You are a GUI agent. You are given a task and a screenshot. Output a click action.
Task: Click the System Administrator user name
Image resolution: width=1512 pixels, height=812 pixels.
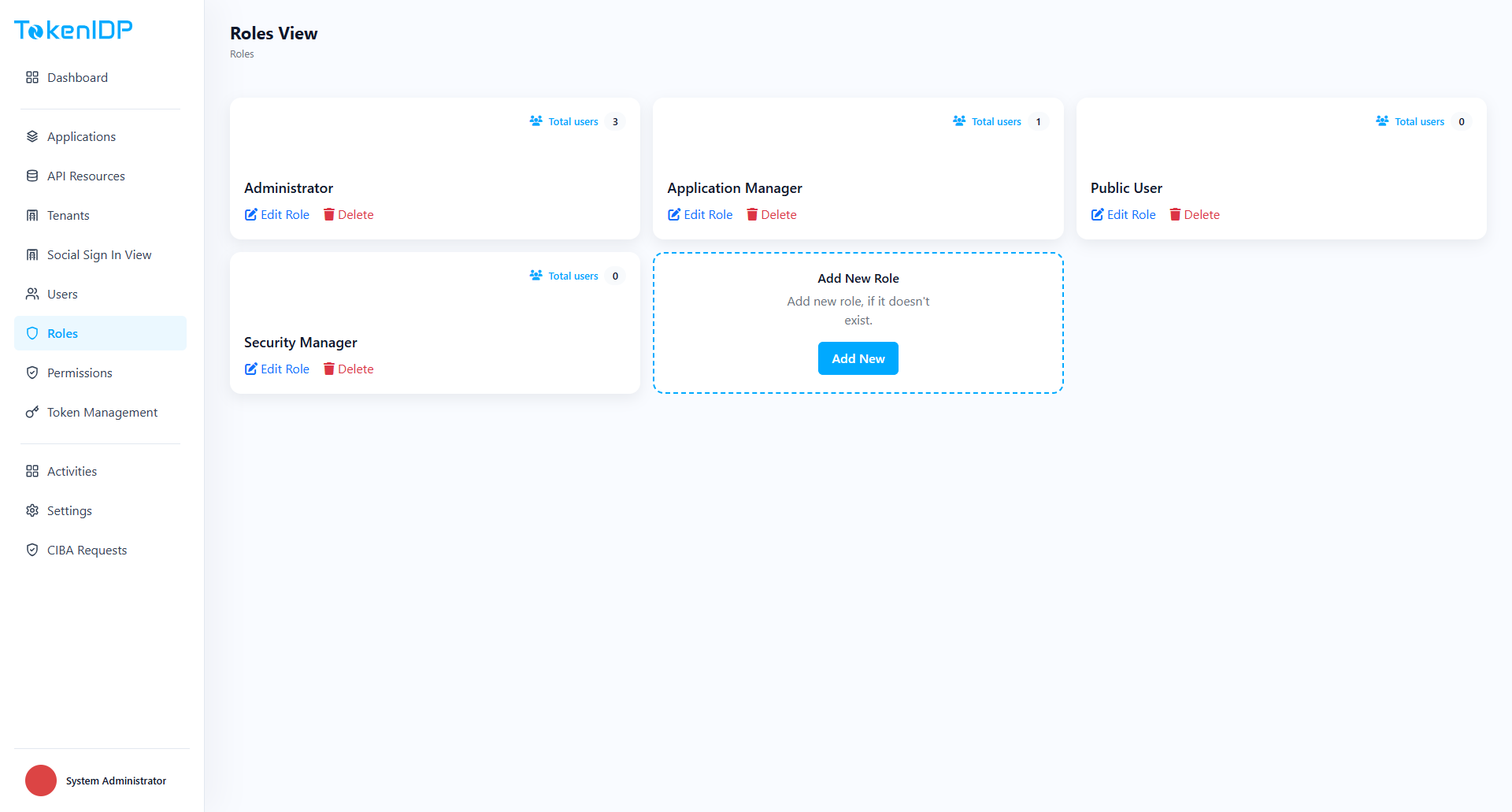pyautogui.click(x=116, y=780)
